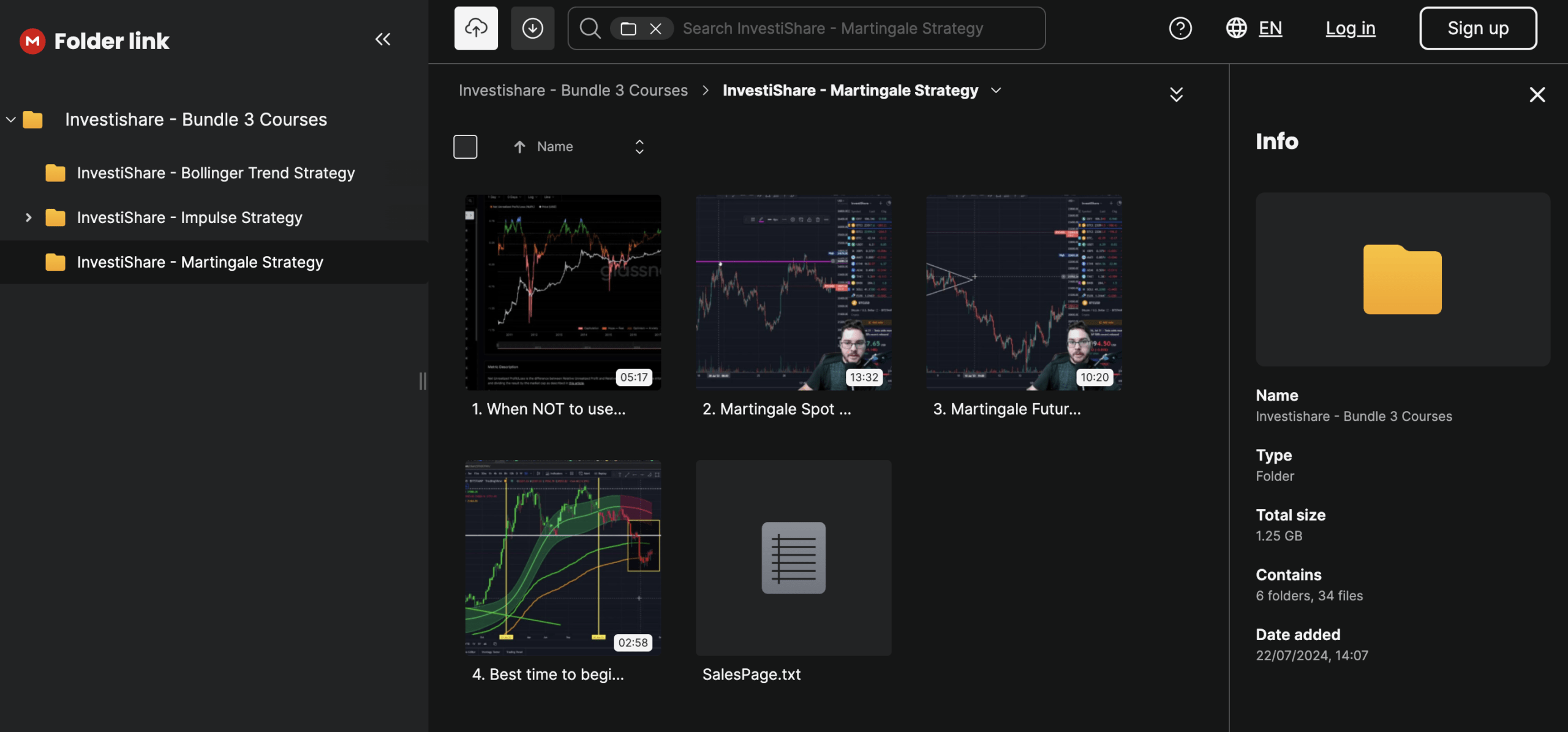Viewport: 1568px width, 732px height.
Task: Click the Log in link
Action: point(1350,28)
